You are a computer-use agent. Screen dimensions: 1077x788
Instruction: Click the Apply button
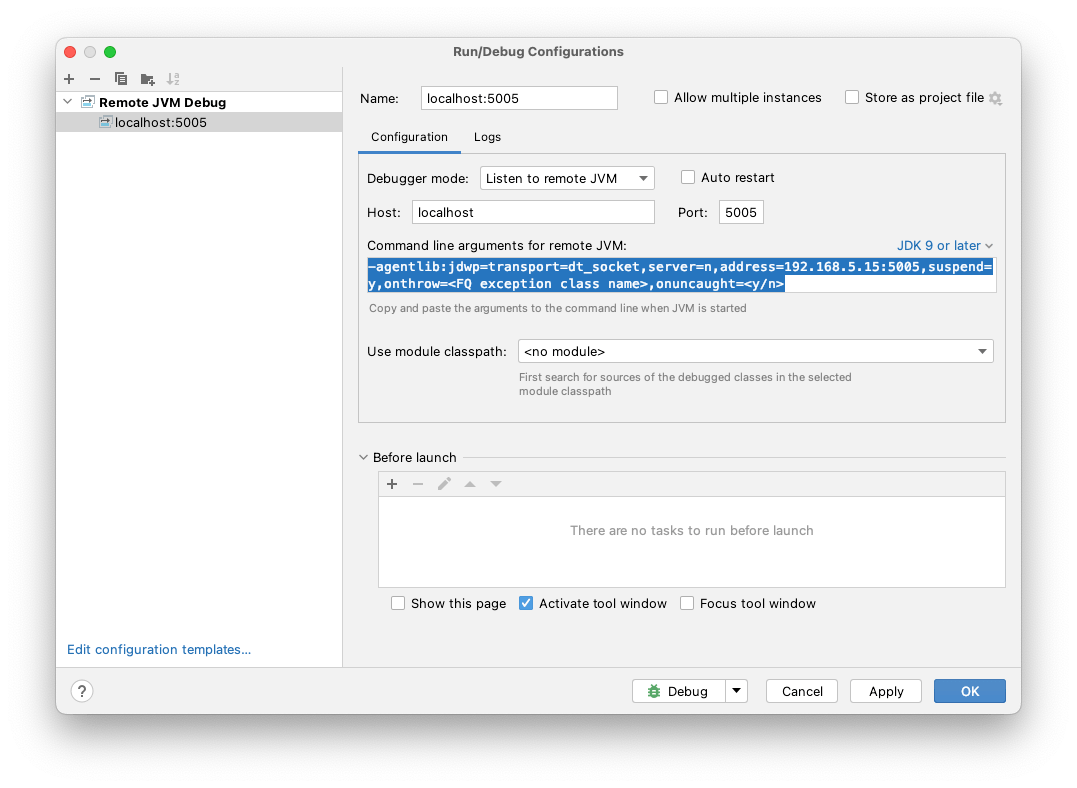pyautogui.click(x=885, y=691)
